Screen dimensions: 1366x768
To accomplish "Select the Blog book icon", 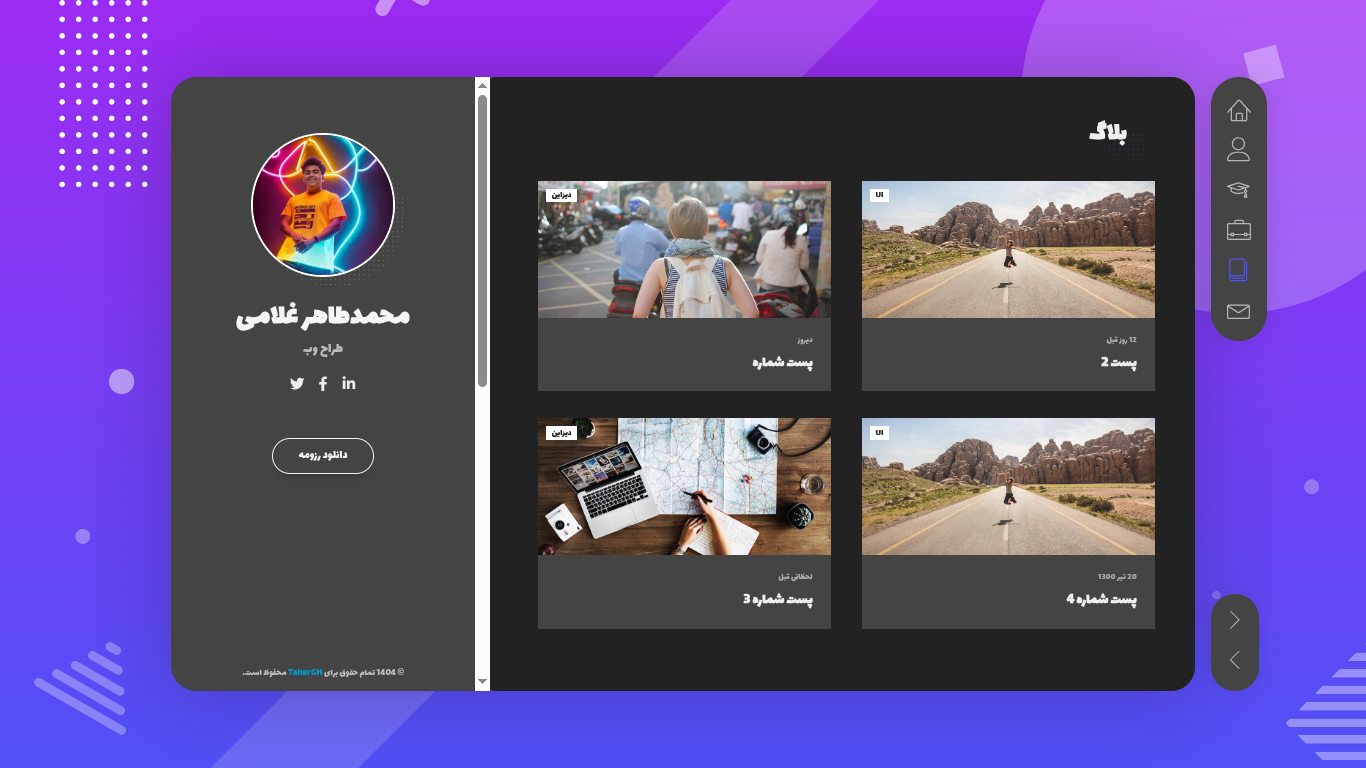I will 1238,270.
